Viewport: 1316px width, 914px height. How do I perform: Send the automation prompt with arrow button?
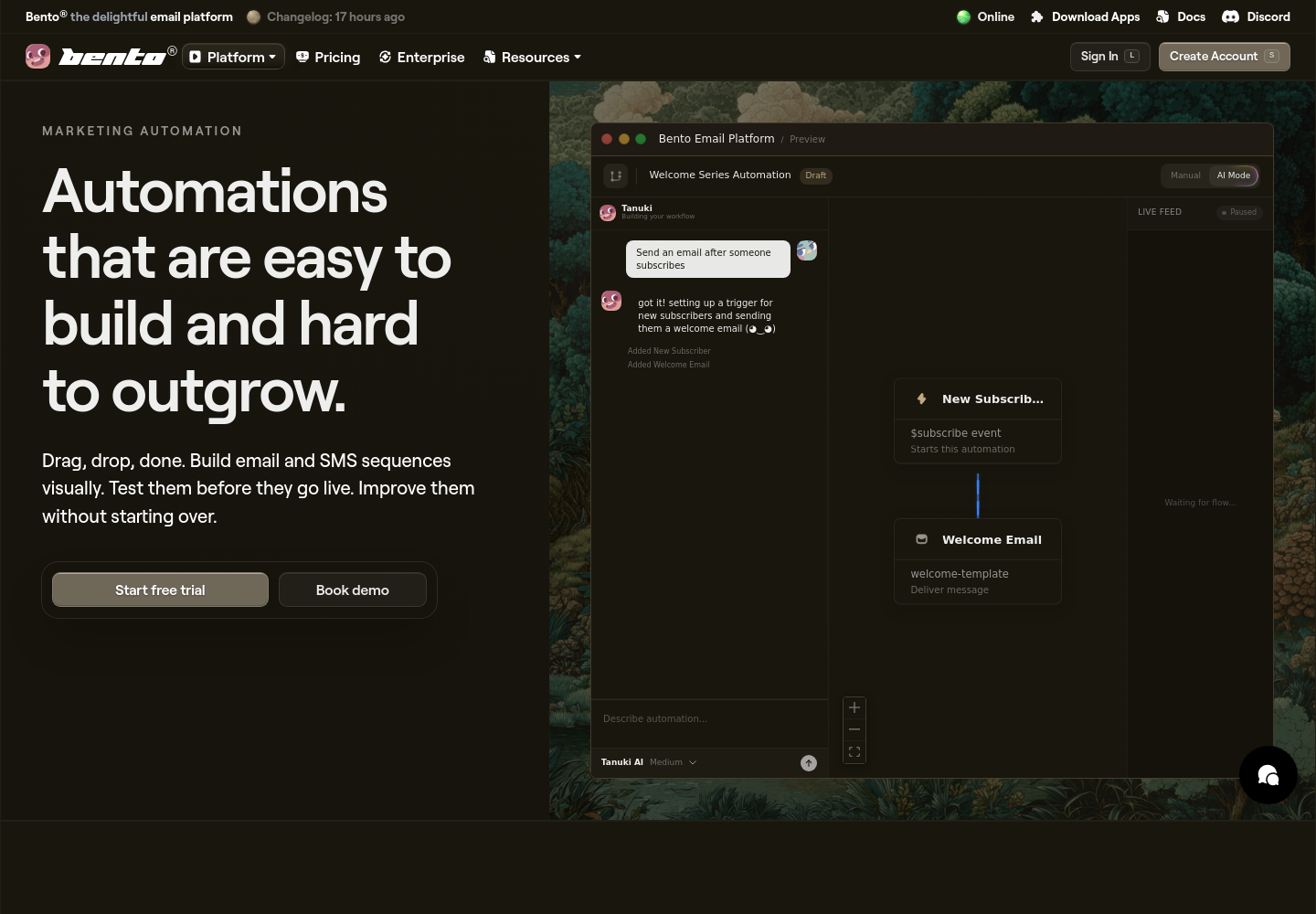point(809,763)
